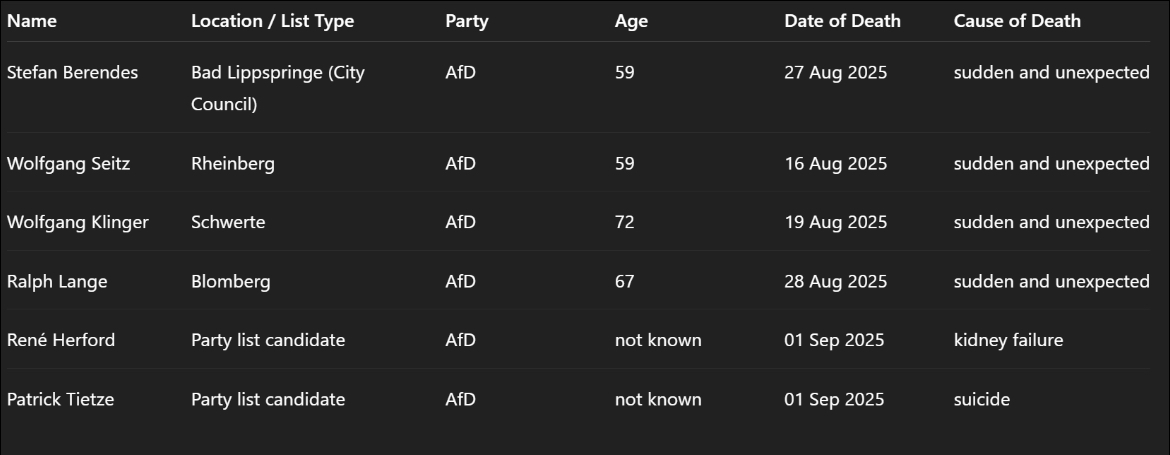The width and height of the screenshot is (1170, 455).
Task: Select the Stefan Berendes name cell
Action: coord(72,73)
